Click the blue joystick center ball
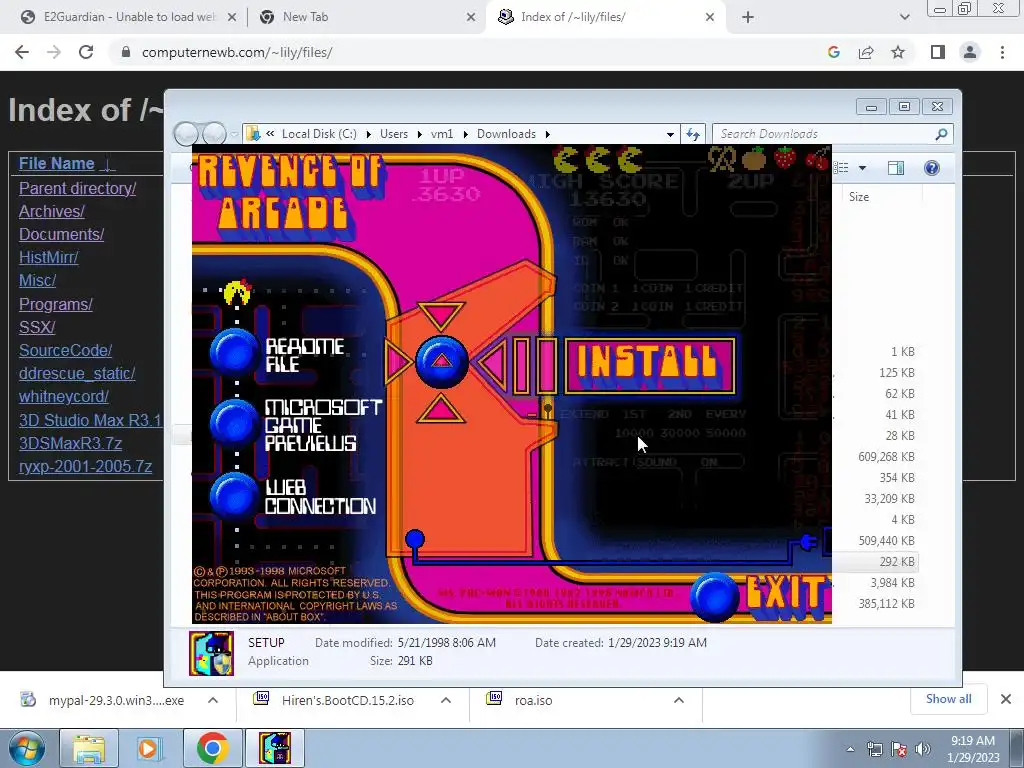1024x768 pixels. 441,361
